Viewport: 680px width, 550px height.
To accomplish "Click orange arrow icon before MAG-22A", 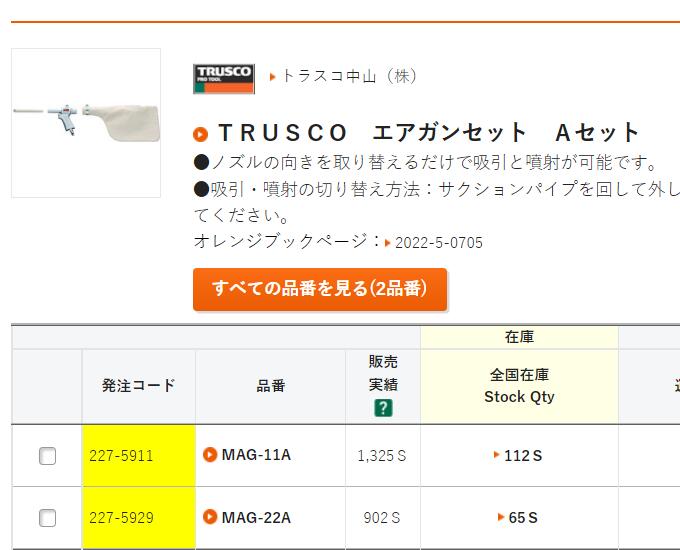I will tap(210, 517).
